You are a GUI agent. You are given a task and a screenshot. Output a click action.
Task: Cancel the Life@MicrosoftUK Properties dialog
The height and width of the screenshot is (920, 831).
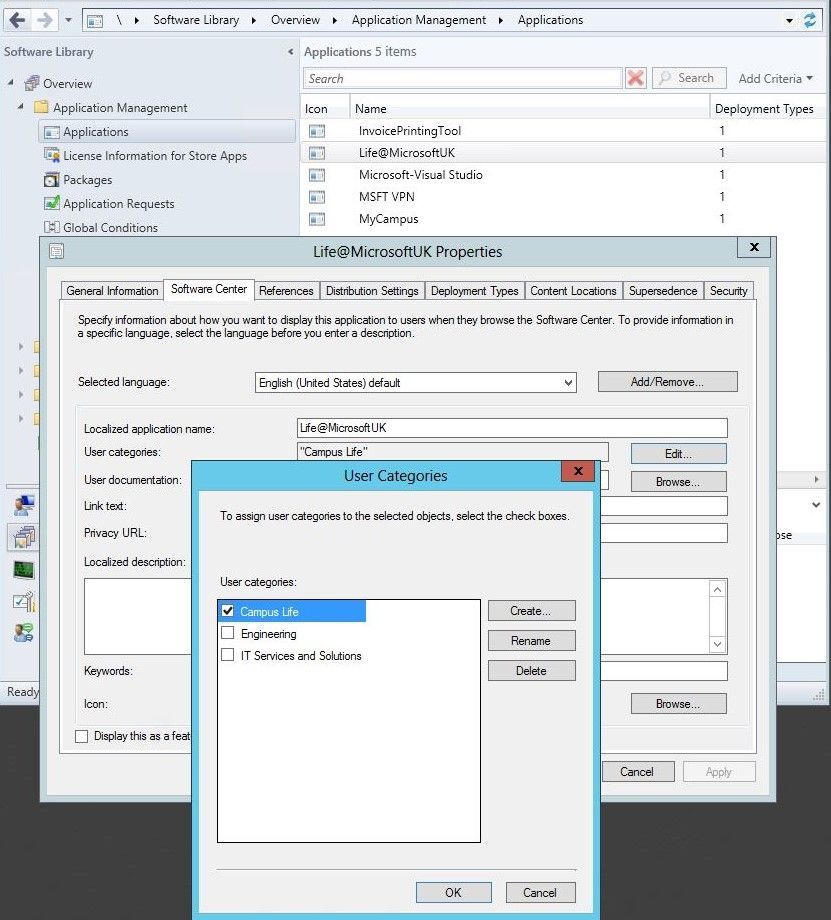(638, 772)
